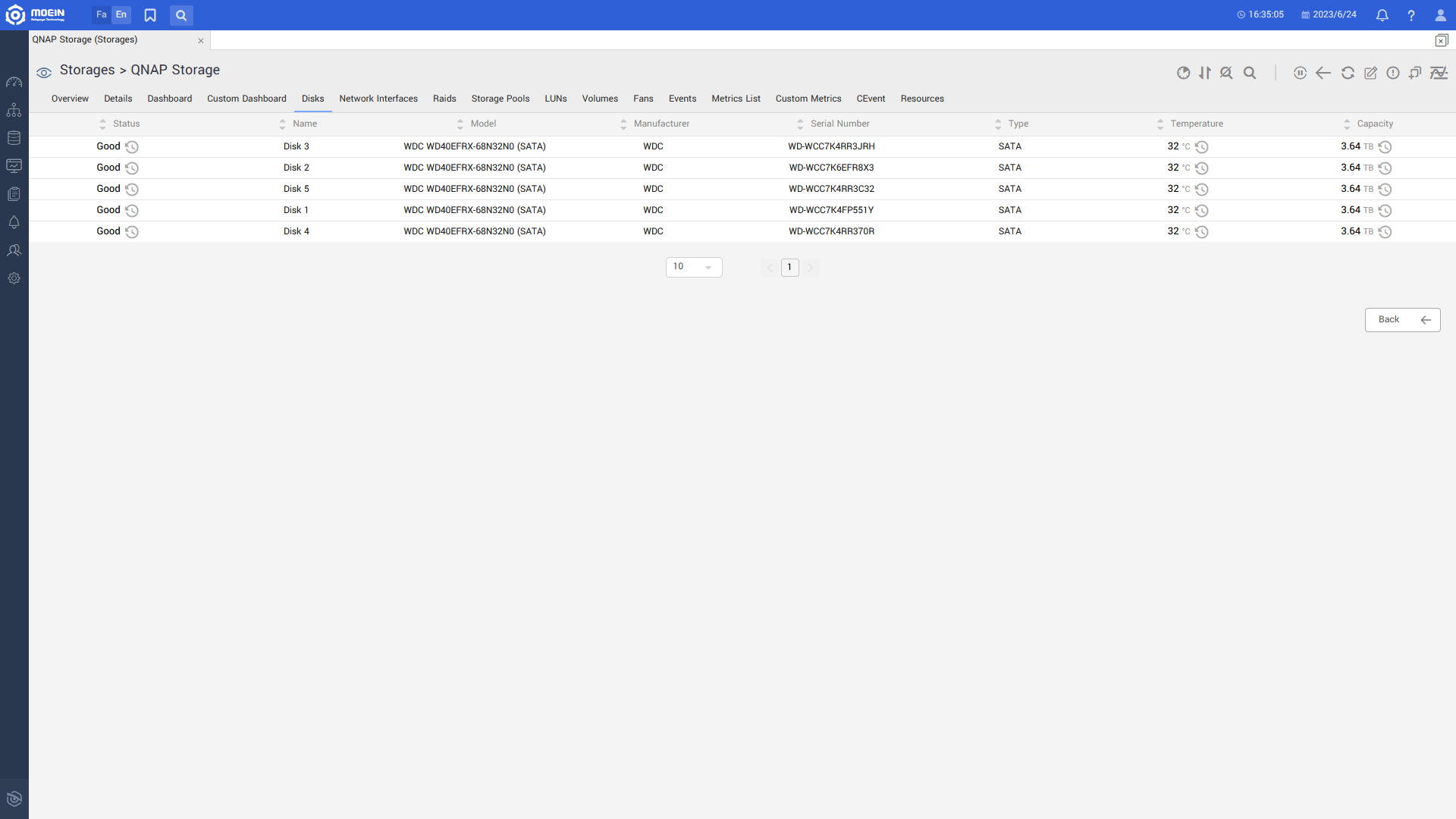View temperature history for Disk 4
Image resolution: width=1456 pixels, height=819 pixels.
pyautogui.click(x=1202, y=232)
